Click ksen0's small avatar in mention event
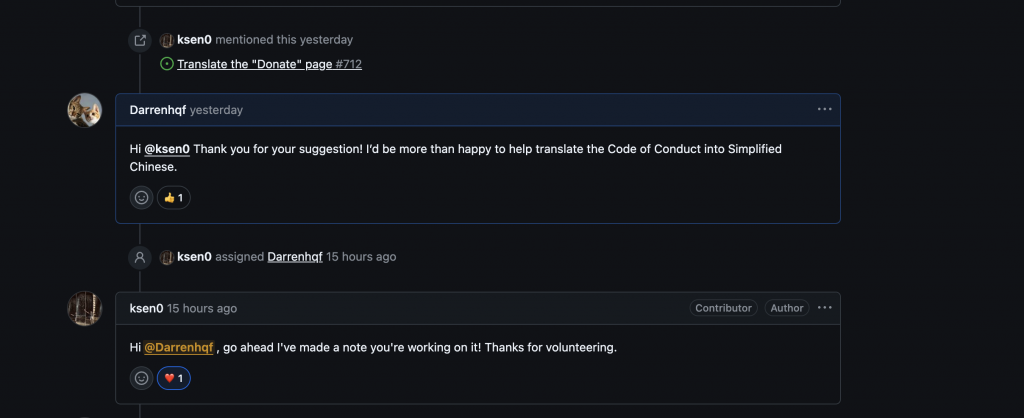This screenshot has height=418, width=1024. point(167,40)
